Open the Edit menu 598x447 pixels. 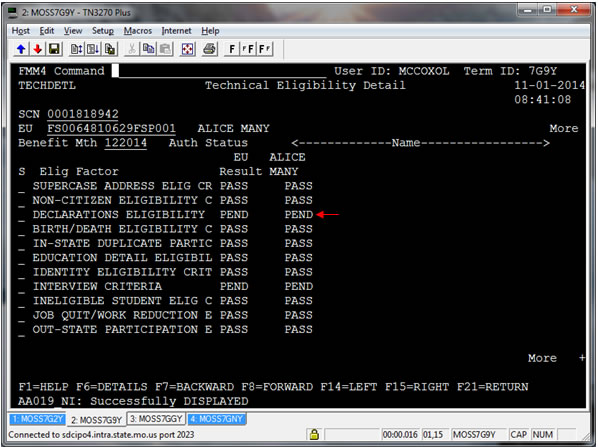pyautogui.click(x=47, y=31)
